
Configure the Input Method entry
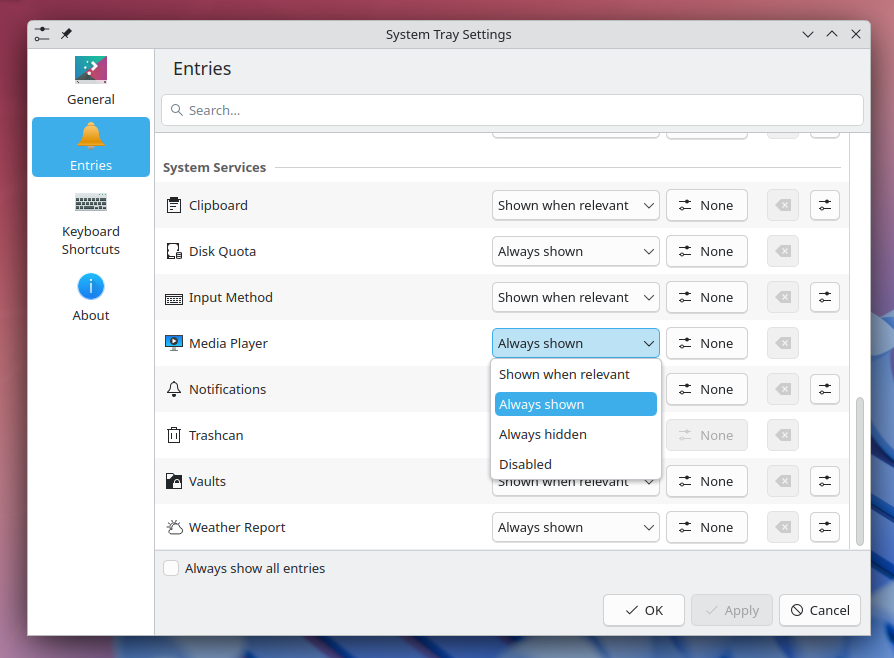tap(825, 298)
